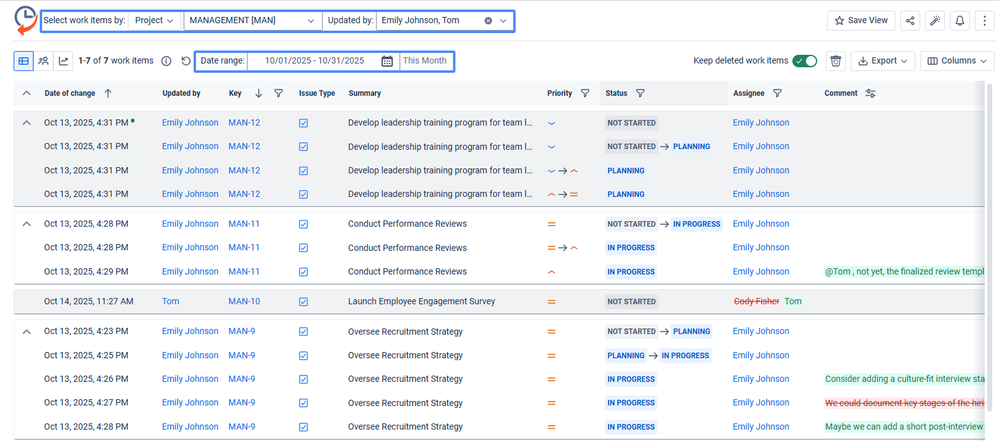Click the Save View button
The image size is (999, 441).
(861, 20)
